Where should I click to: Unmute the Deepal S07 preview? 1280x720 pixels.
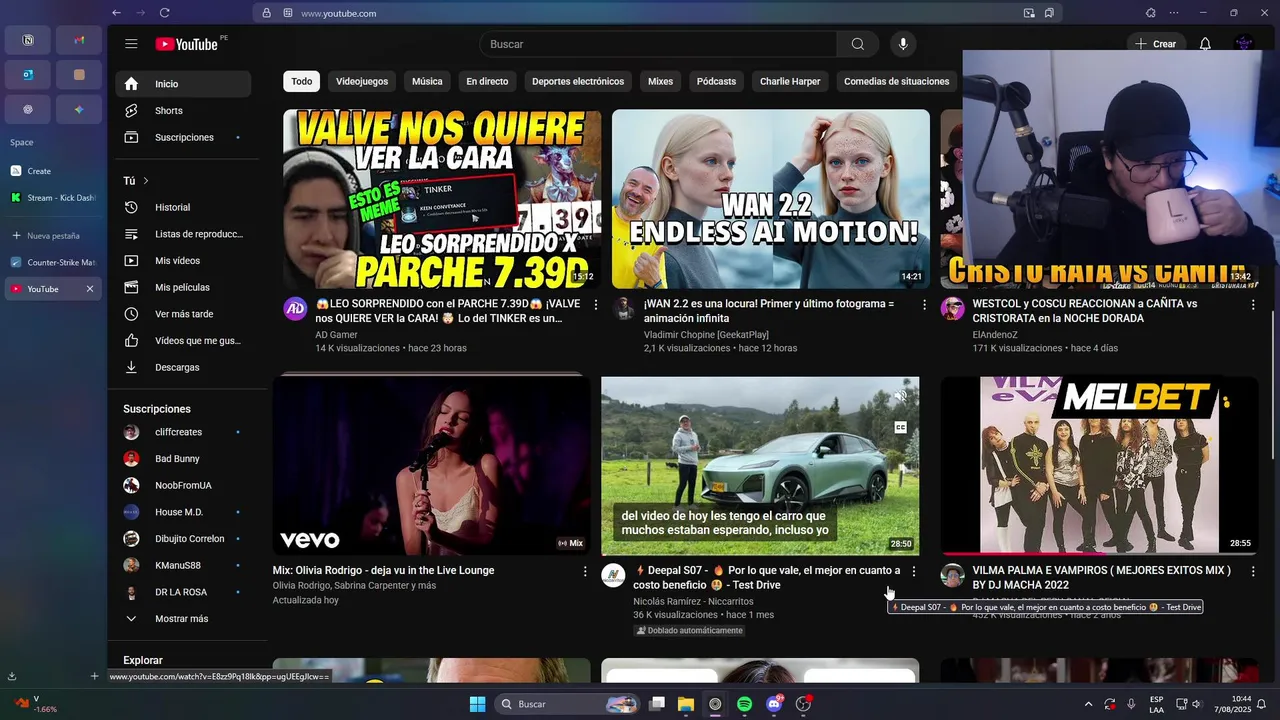point(900,397)
